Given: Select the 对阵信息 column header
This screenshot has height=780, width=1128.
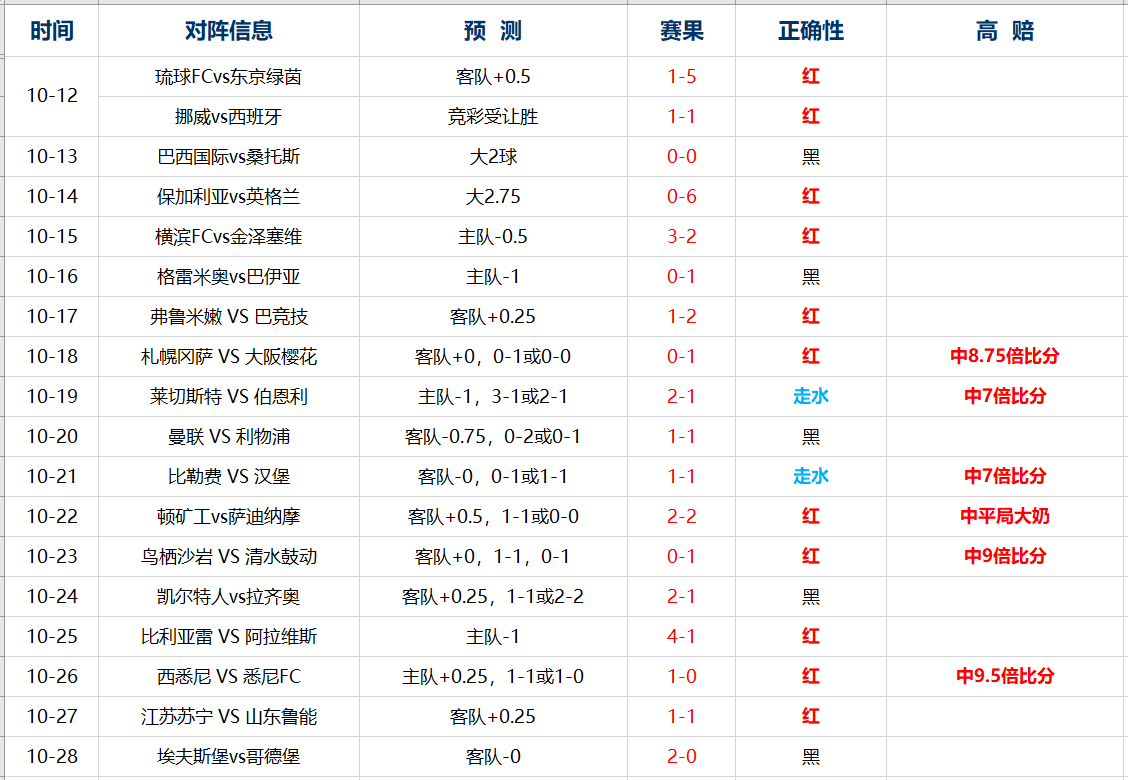Looking at the screenshot, I should click(x=229, y=30).
